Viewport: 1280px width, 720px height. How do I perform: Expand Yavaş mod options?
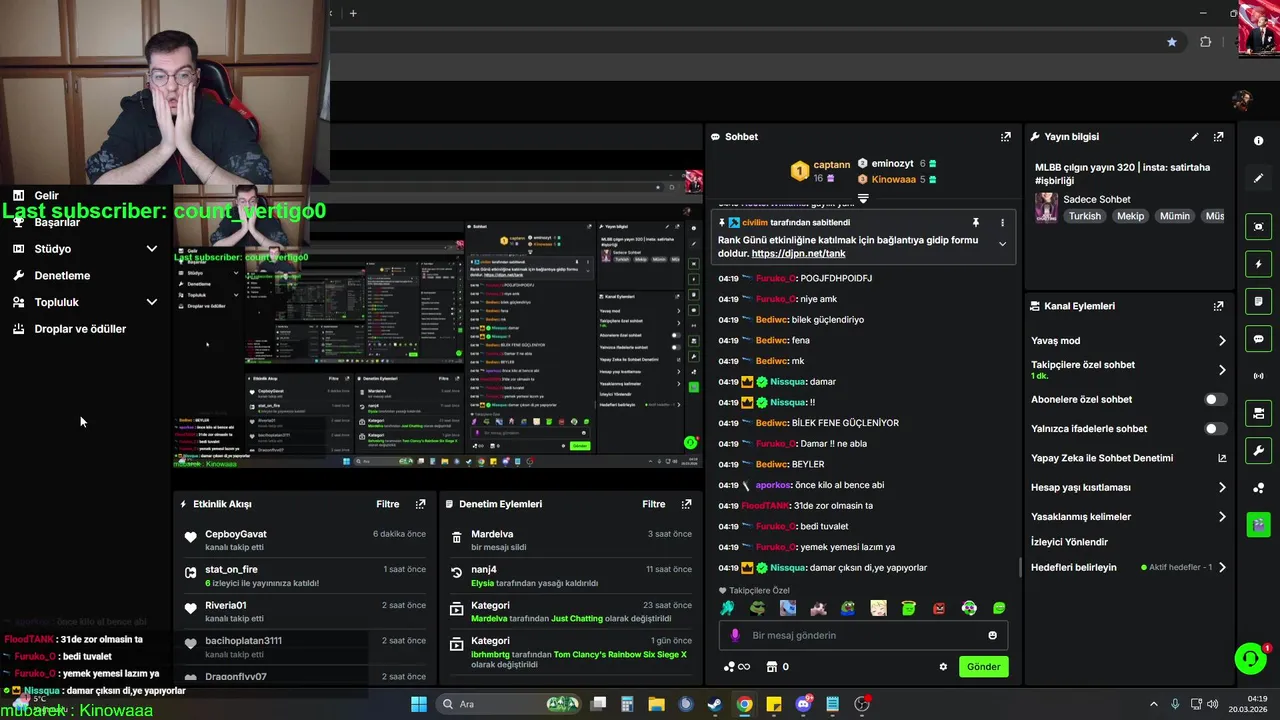1222,341
